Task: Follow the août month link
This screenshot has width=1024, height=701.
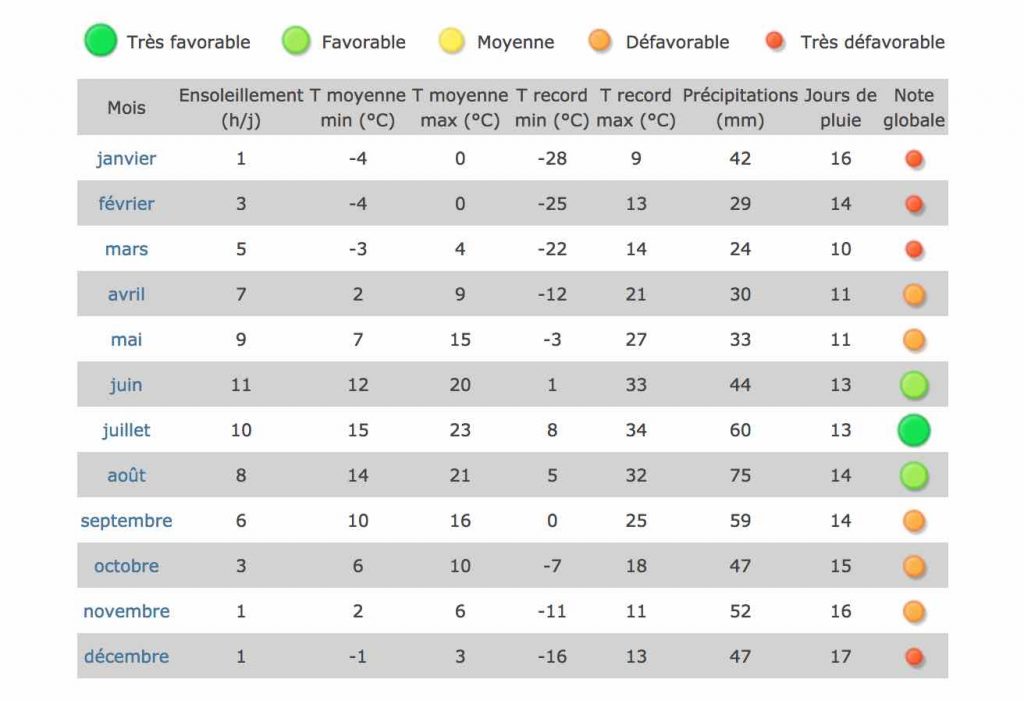Action: (126, 475)
